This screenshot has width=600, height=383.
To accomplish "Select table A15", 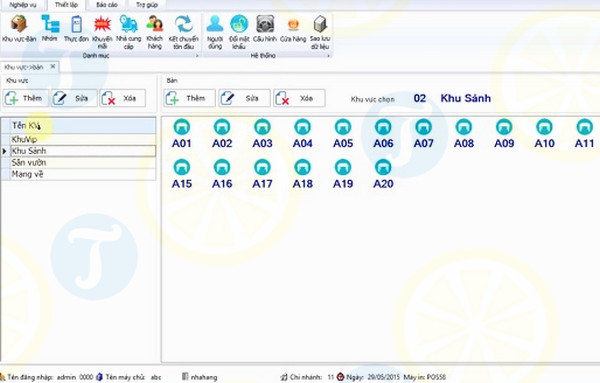I will click(x=182, y=174).
